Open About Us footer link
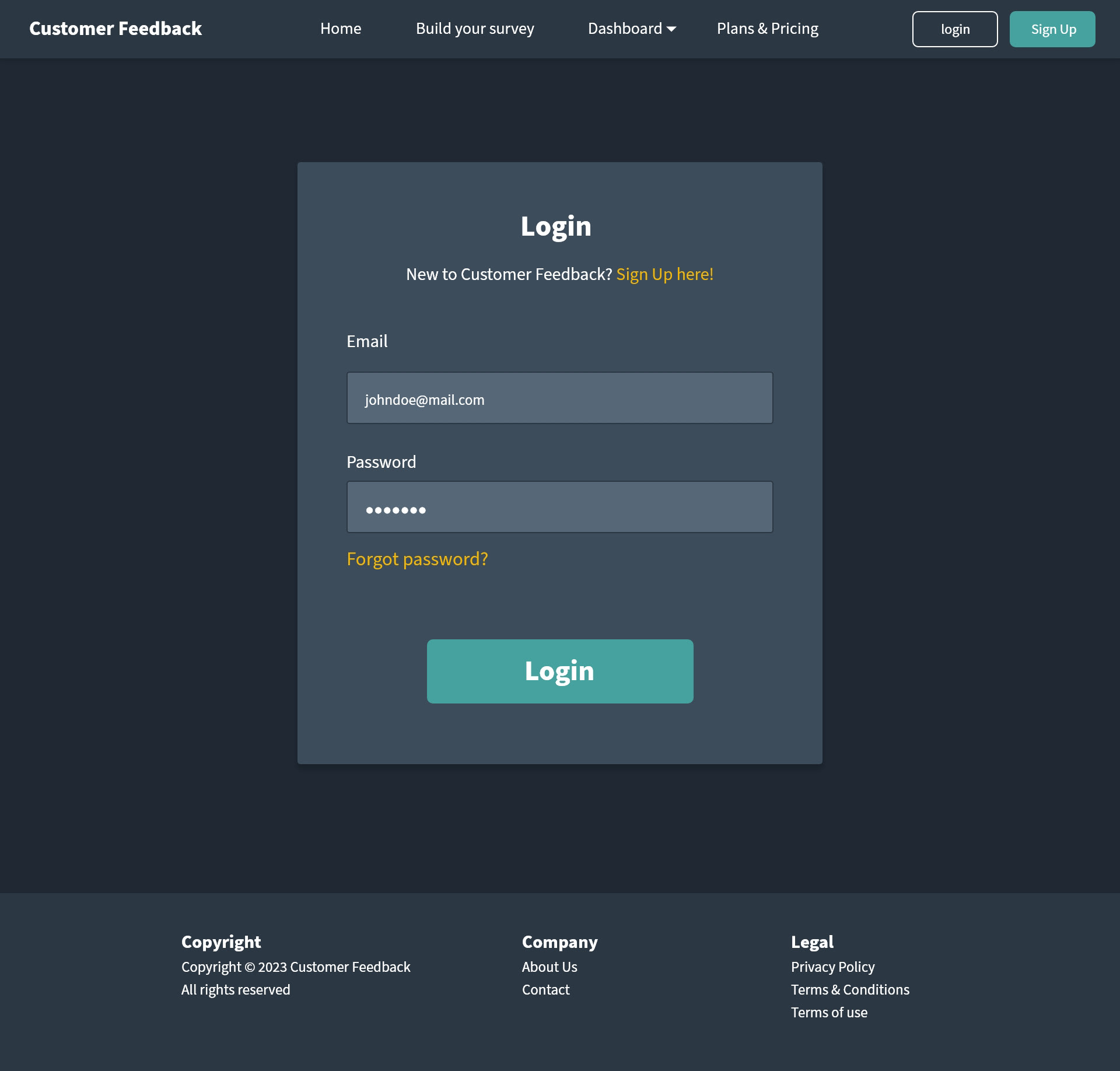Viewport: 1120px width, 1071px height. [x=549, y=967]
